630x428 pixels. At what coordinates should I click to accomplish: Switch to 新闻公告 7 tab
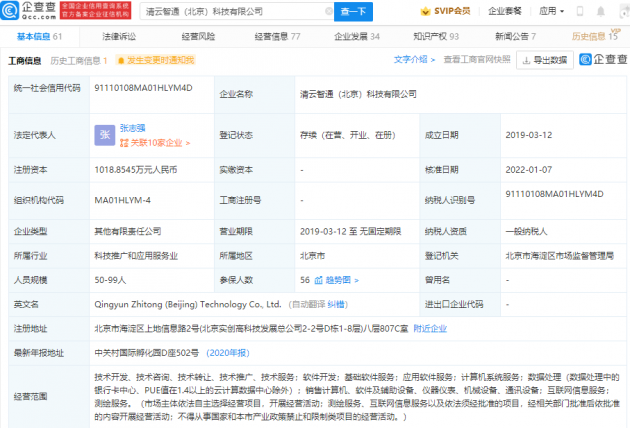pyautogui.click(x=515, y=37)
